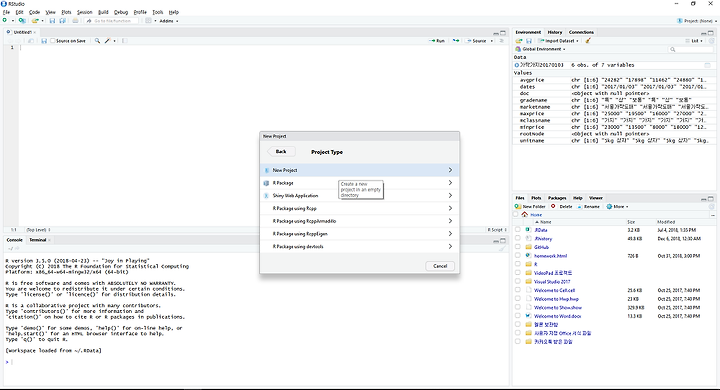This screenshot has height=390, width=720.
Task: Click the code tools magic wand icon
Action: click(x=107, y=41)
